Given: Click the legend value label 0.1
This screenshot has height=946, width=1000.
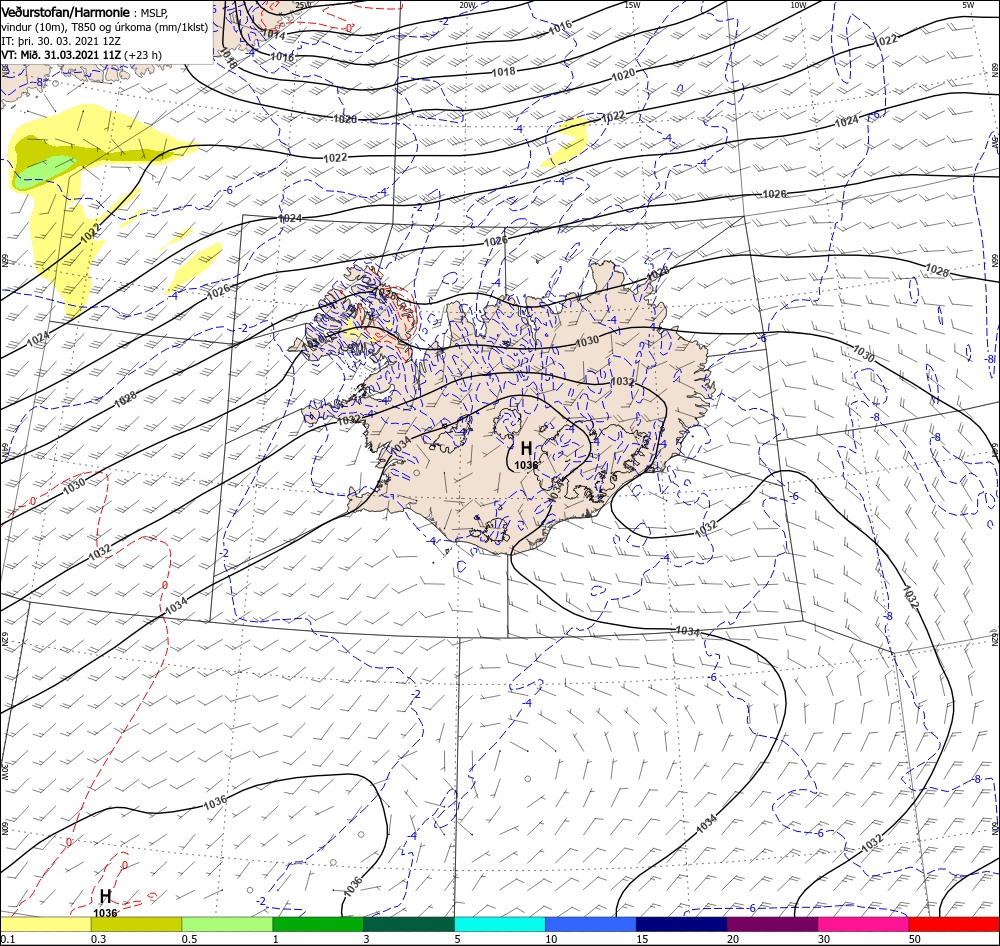Looking at the screenshot, I should click(x=8, y=939).
